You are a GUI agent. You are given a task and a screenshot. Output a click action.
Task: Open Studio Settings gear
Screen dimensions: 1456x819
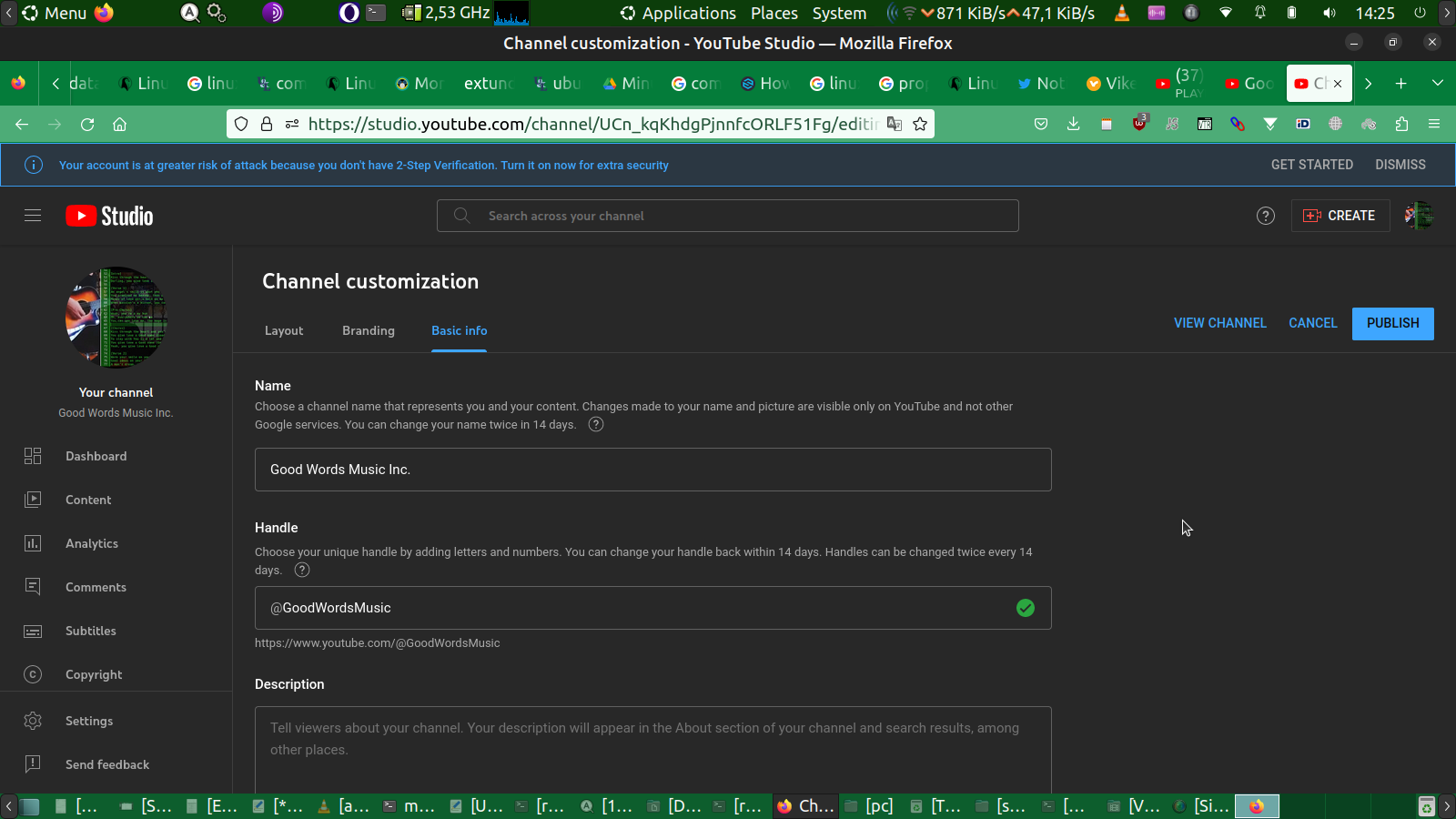(x=33, y=721)
